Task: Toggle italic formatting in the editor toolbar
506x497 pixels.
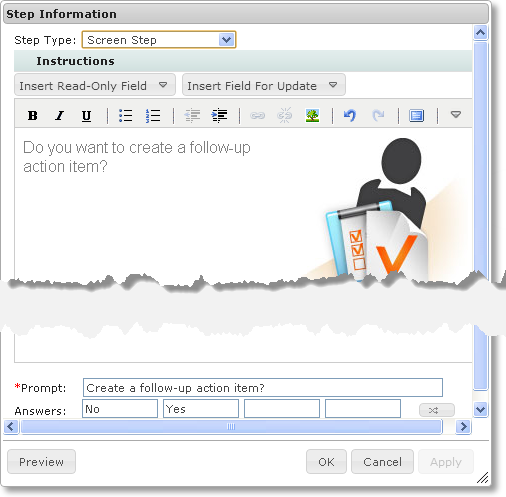Action: click(60, 116)
